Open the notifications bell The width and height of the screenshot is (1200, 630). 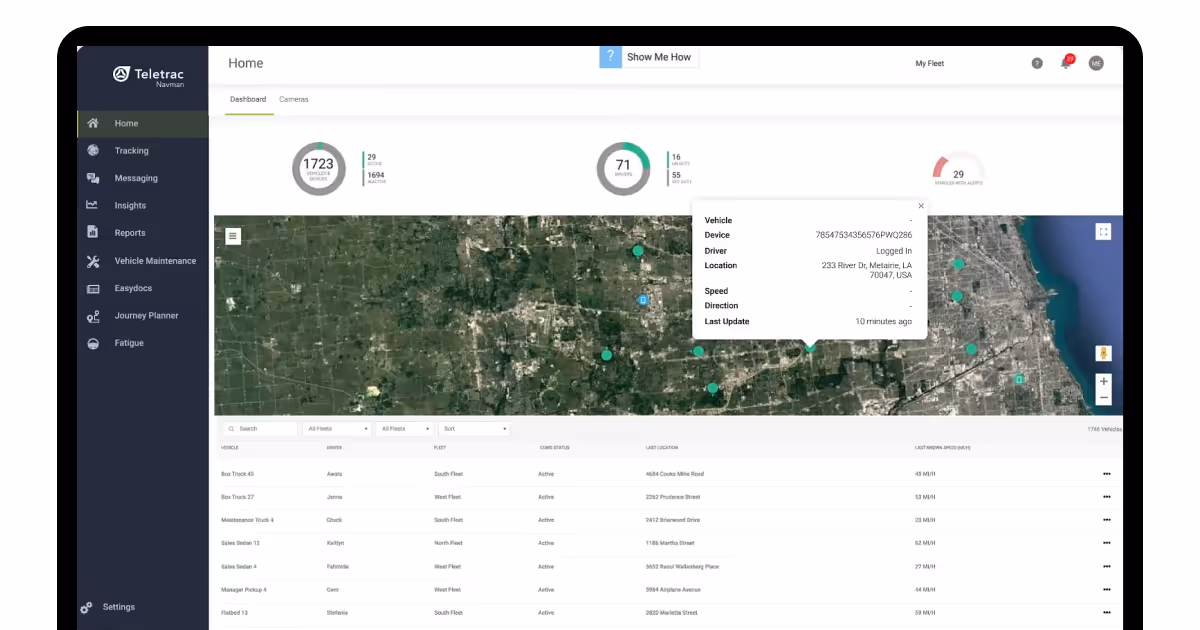coord(1066,63)
